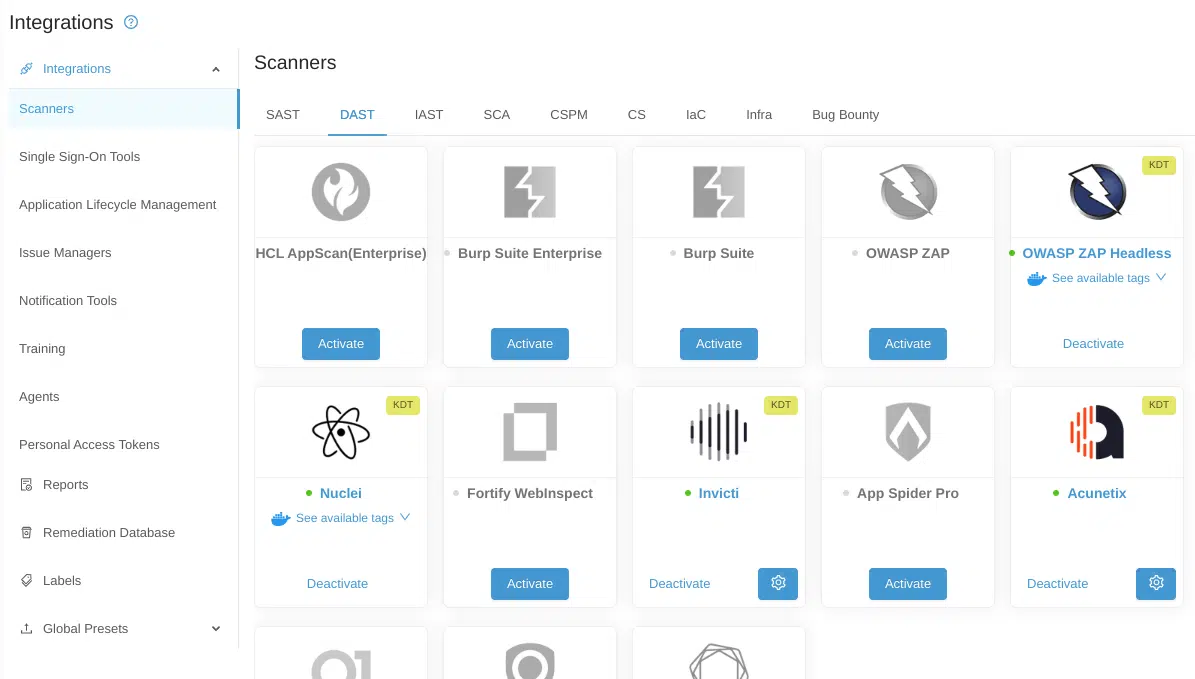Click the OWASP ZAP logo

point(908,192)
